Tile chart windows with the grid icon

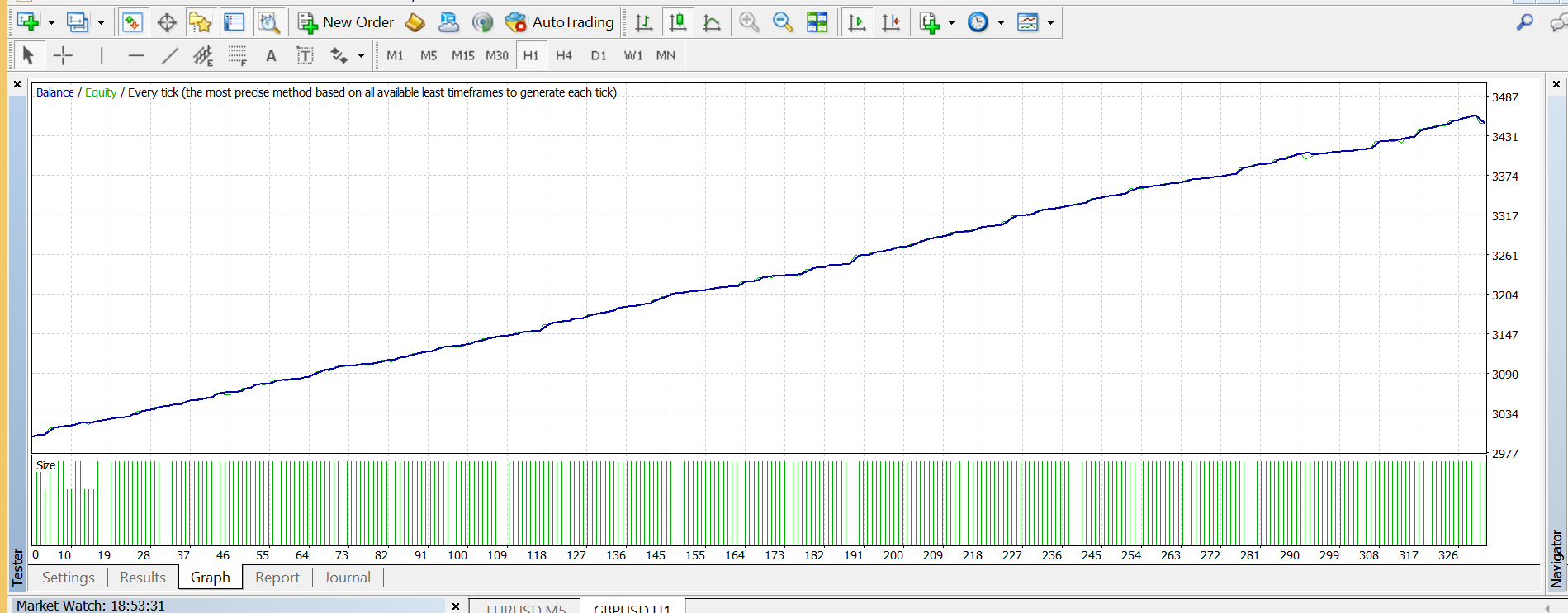click(x=817, y=22)
